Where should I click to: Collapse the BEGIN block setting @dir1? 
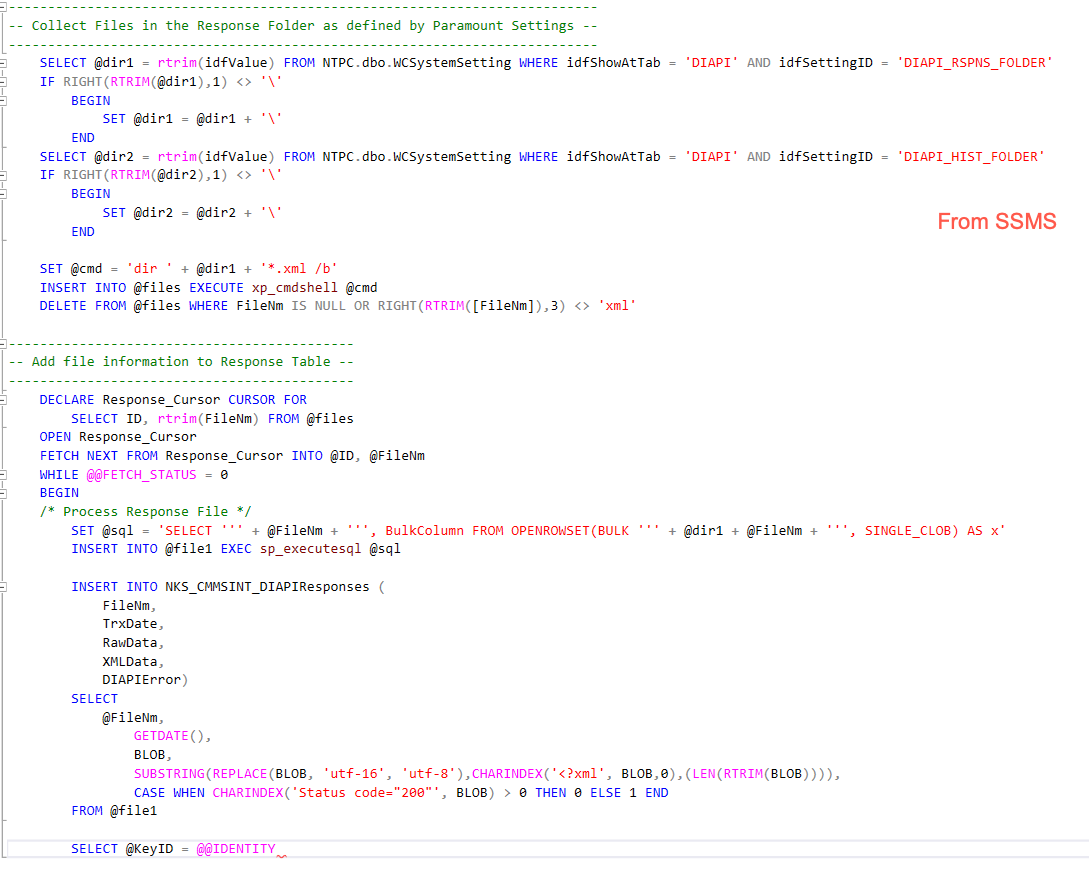pos(3,101)
